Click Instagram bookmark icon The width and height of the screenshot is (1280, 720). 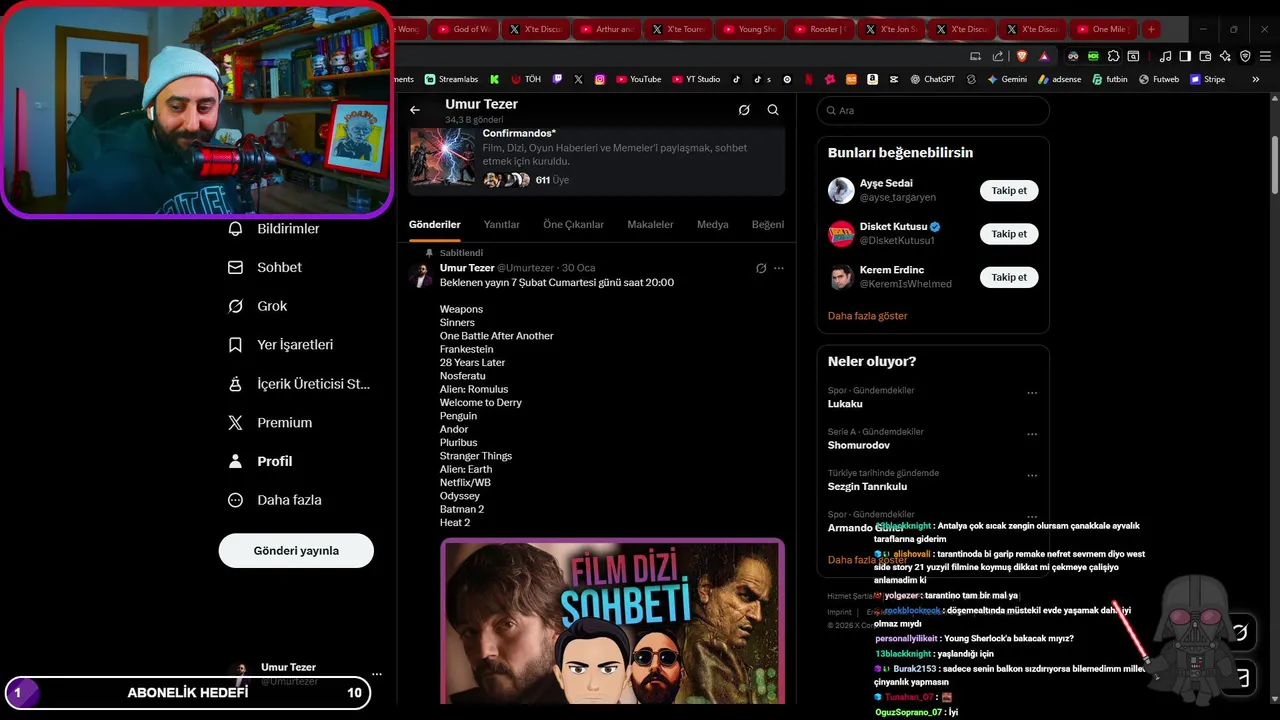pyautogui.click(x=600, y=79)
